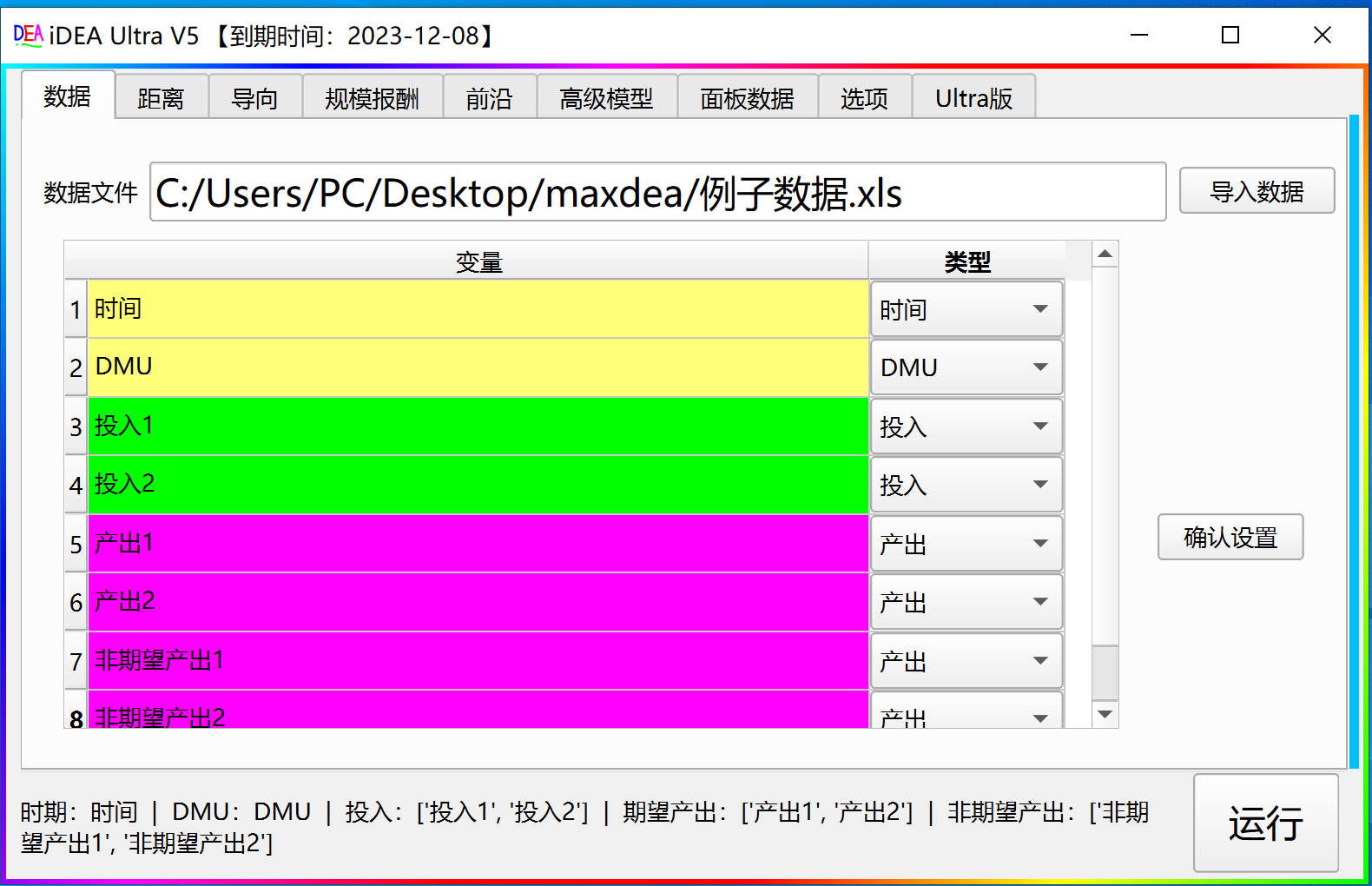Screen dimensions: 1372x886
Task: Click the 数据文件 path input field
Action: click(657, 192)
